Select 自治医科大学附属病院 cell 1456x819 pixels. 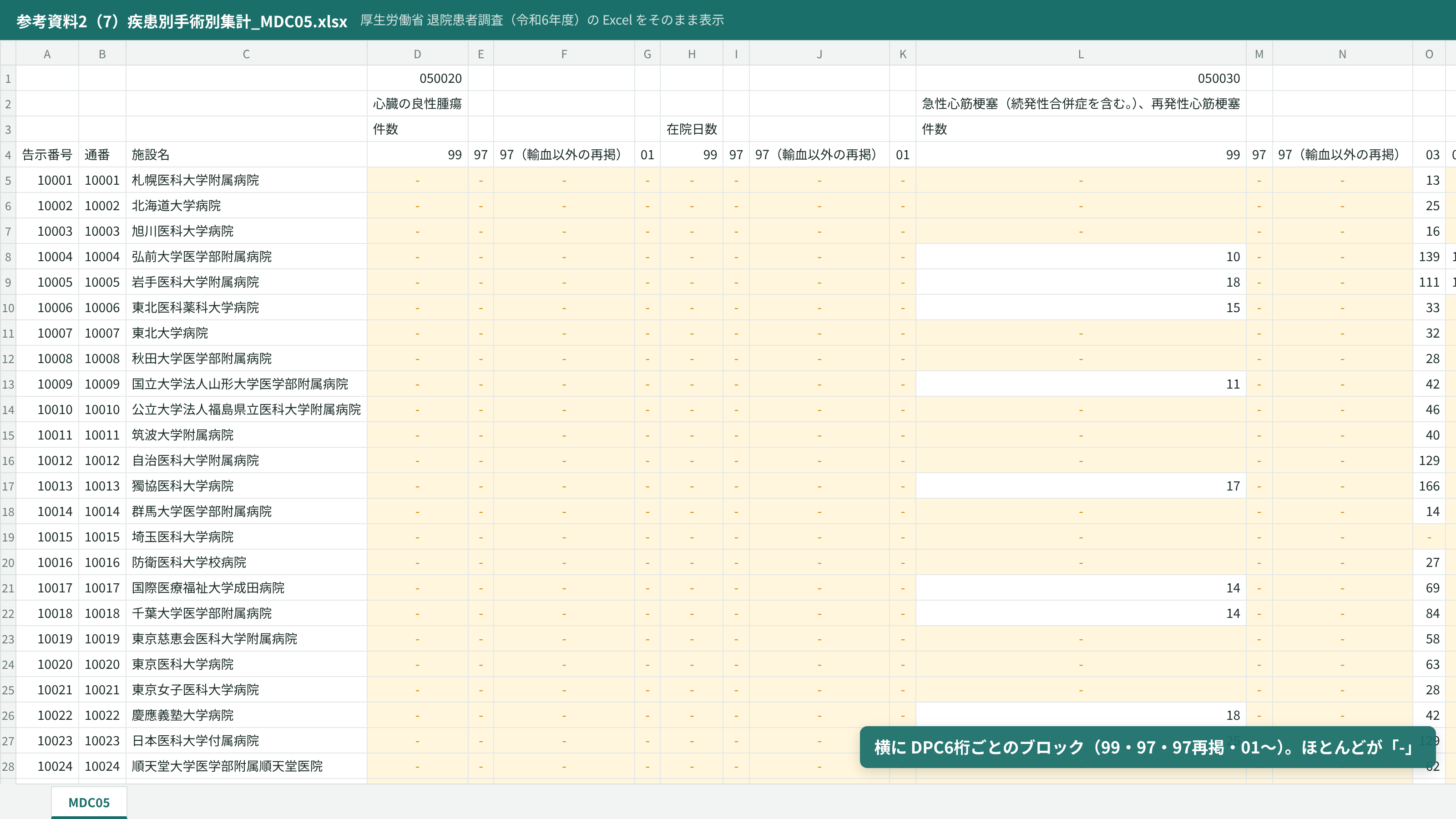coord(246,460)
